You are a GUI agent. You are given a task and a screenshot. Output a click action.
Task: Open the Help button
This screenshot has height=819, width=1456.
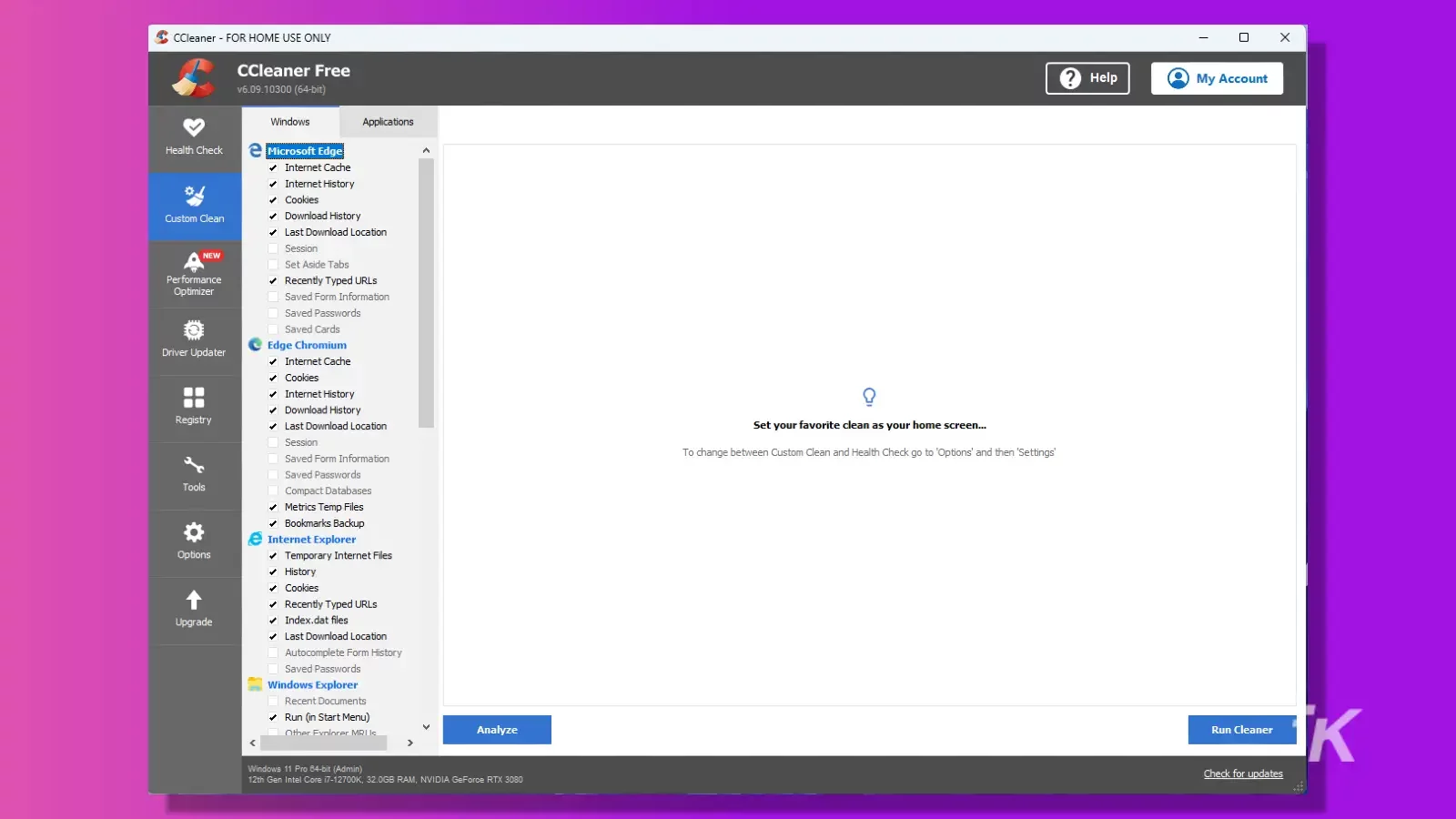pyautogui.click(x=1087, y=78)
